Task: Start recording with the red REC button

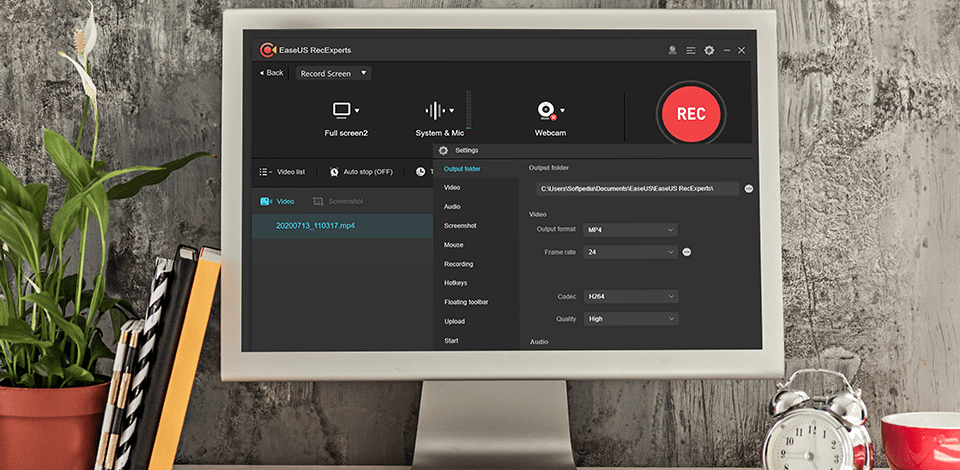Action: [691, 114]
